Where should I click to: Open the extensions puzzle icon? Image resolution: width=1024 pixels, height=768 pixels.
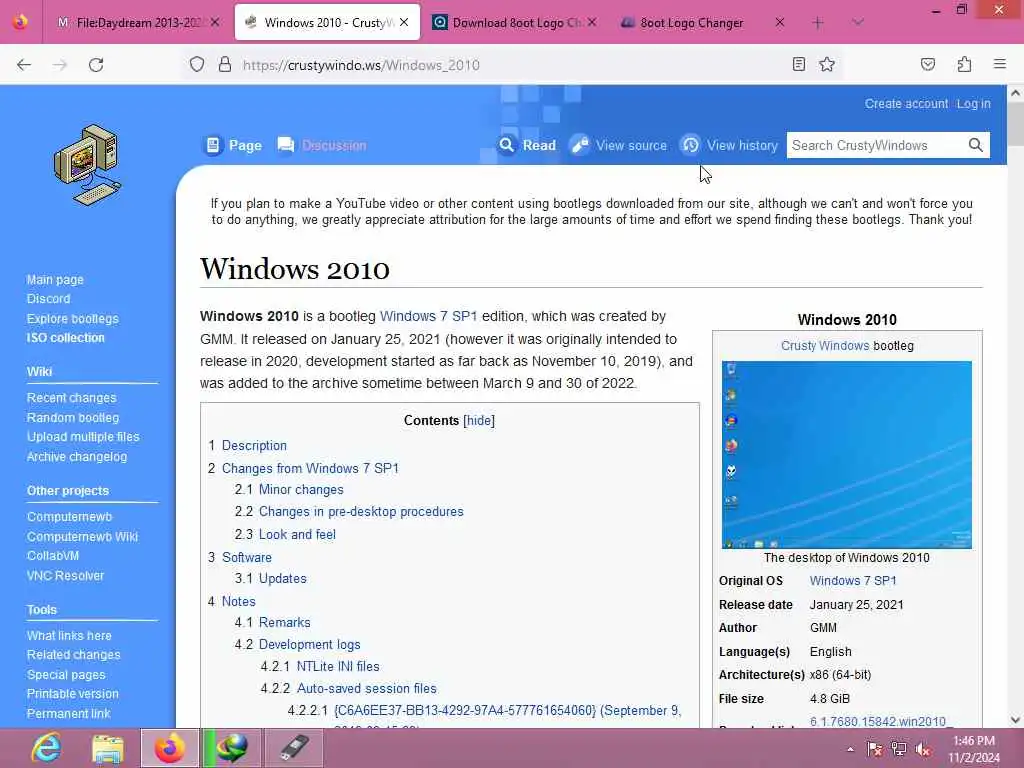[964, 64]
